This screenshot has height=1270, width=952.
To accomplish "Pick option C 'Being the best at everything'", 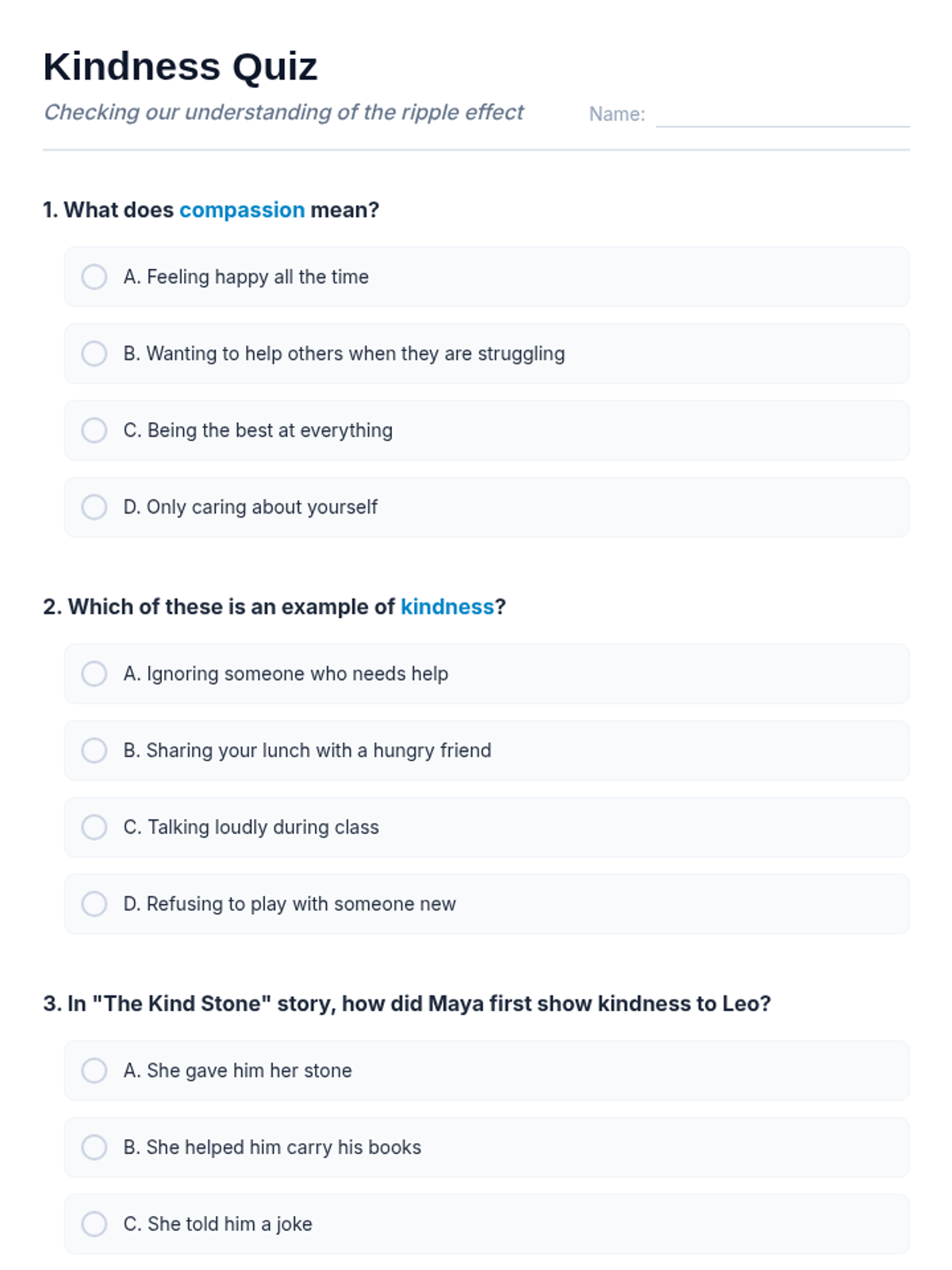I will [94, 430].
